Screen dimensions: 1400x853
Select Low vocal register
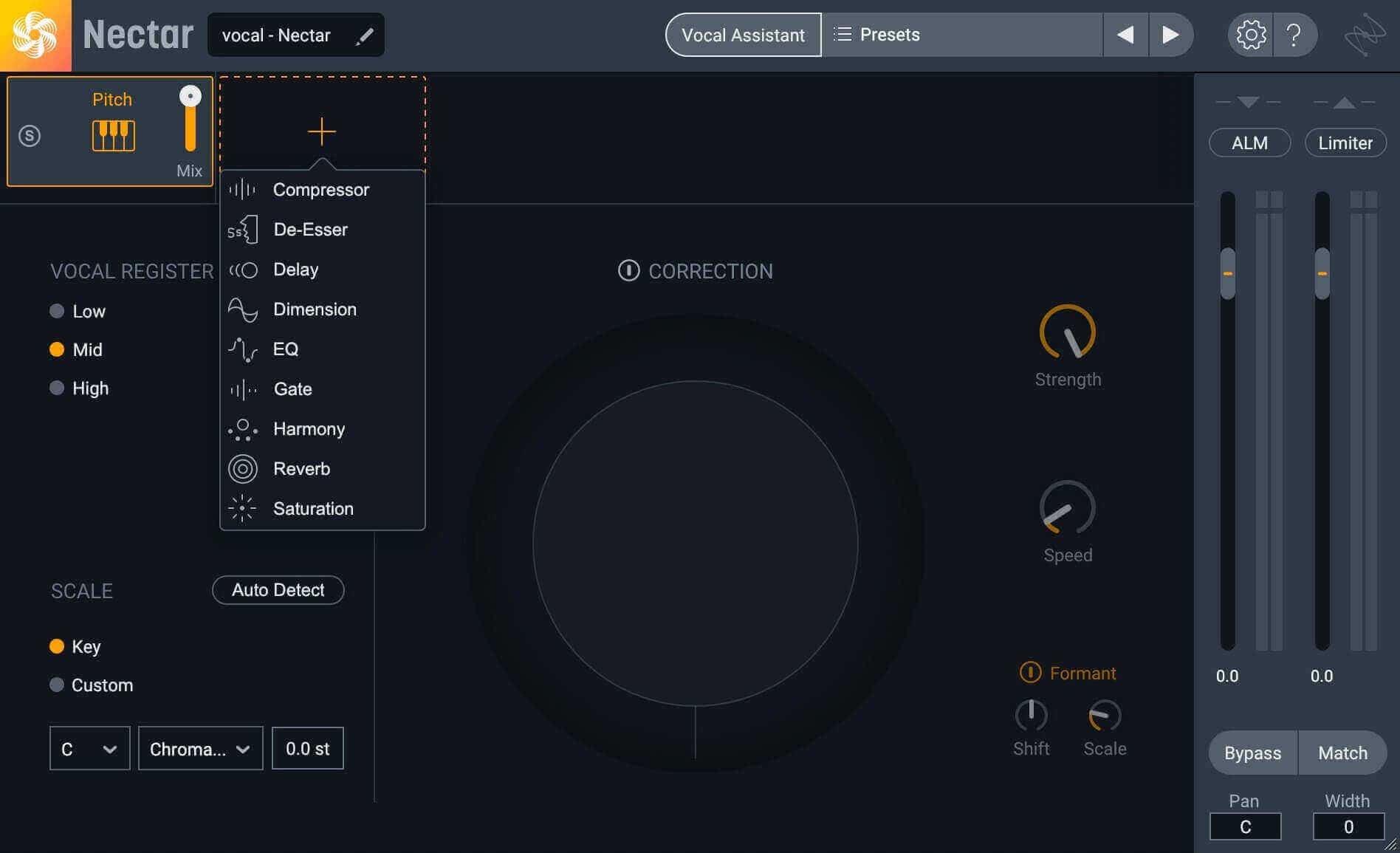pos(78,311)
